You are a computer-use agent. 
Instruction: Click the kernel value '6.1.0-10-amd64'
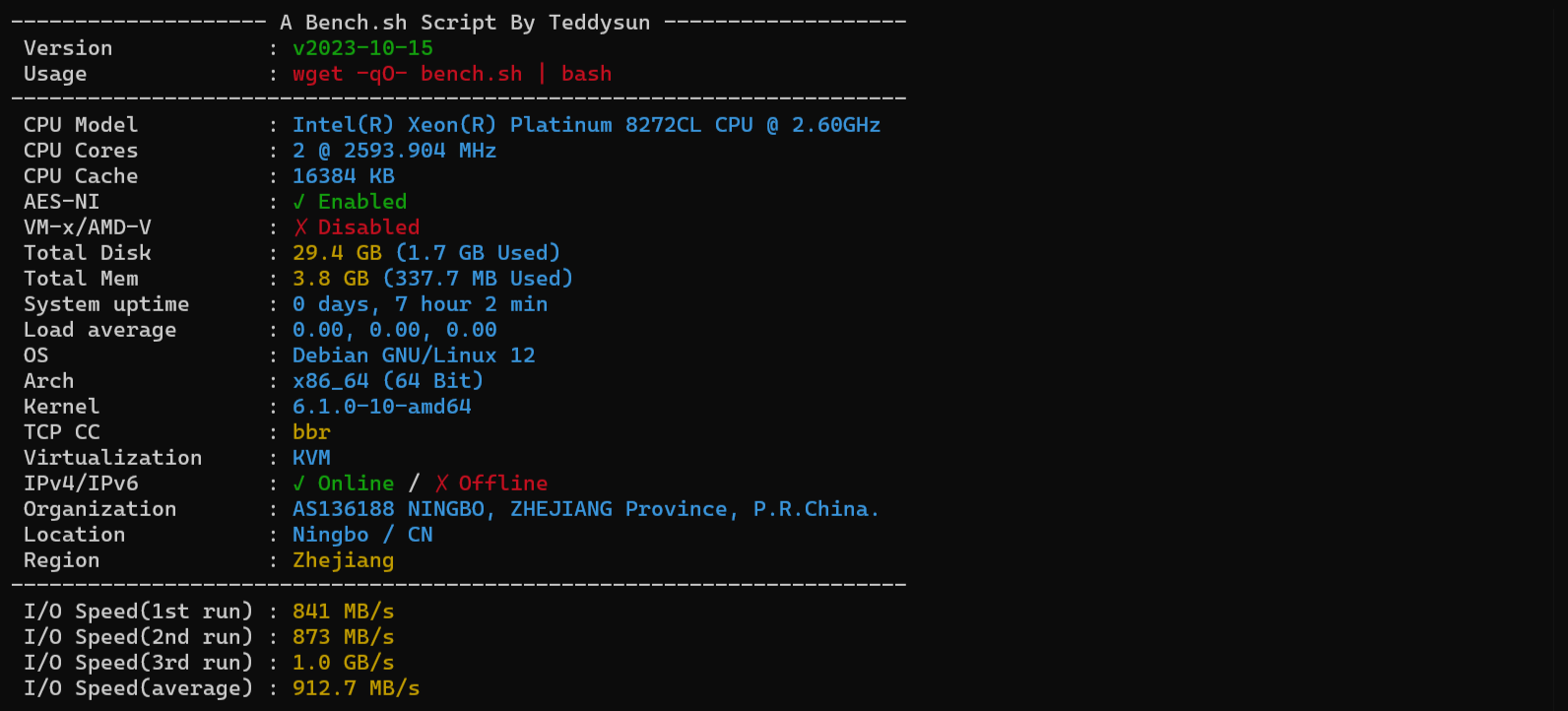382,407
